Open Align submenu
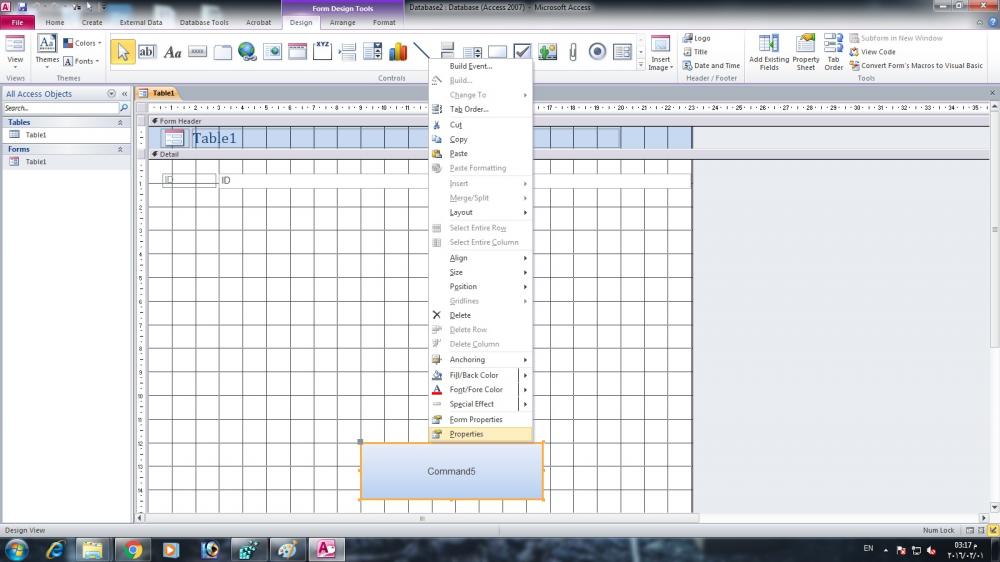Viewport: 1000px width, 562px height. (x=481, y=258)
